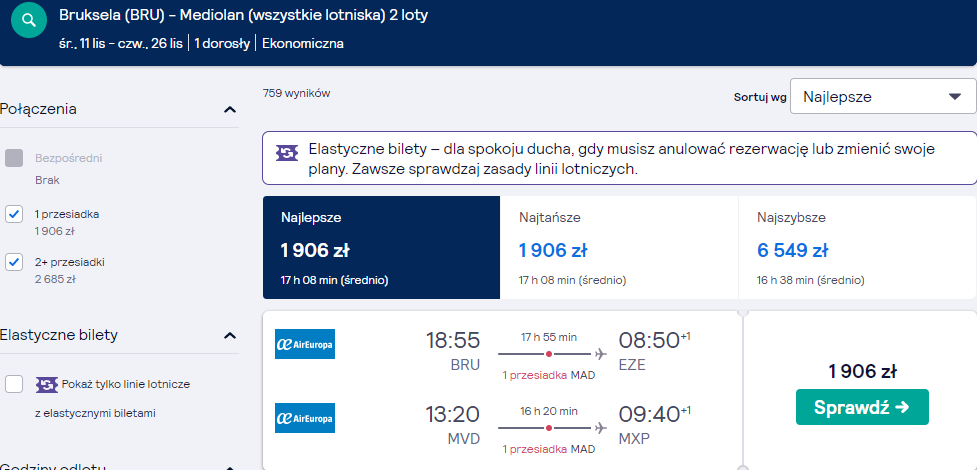
Task: Click the disabled Bezpośredni checkbox
Action: pos(14,158)
